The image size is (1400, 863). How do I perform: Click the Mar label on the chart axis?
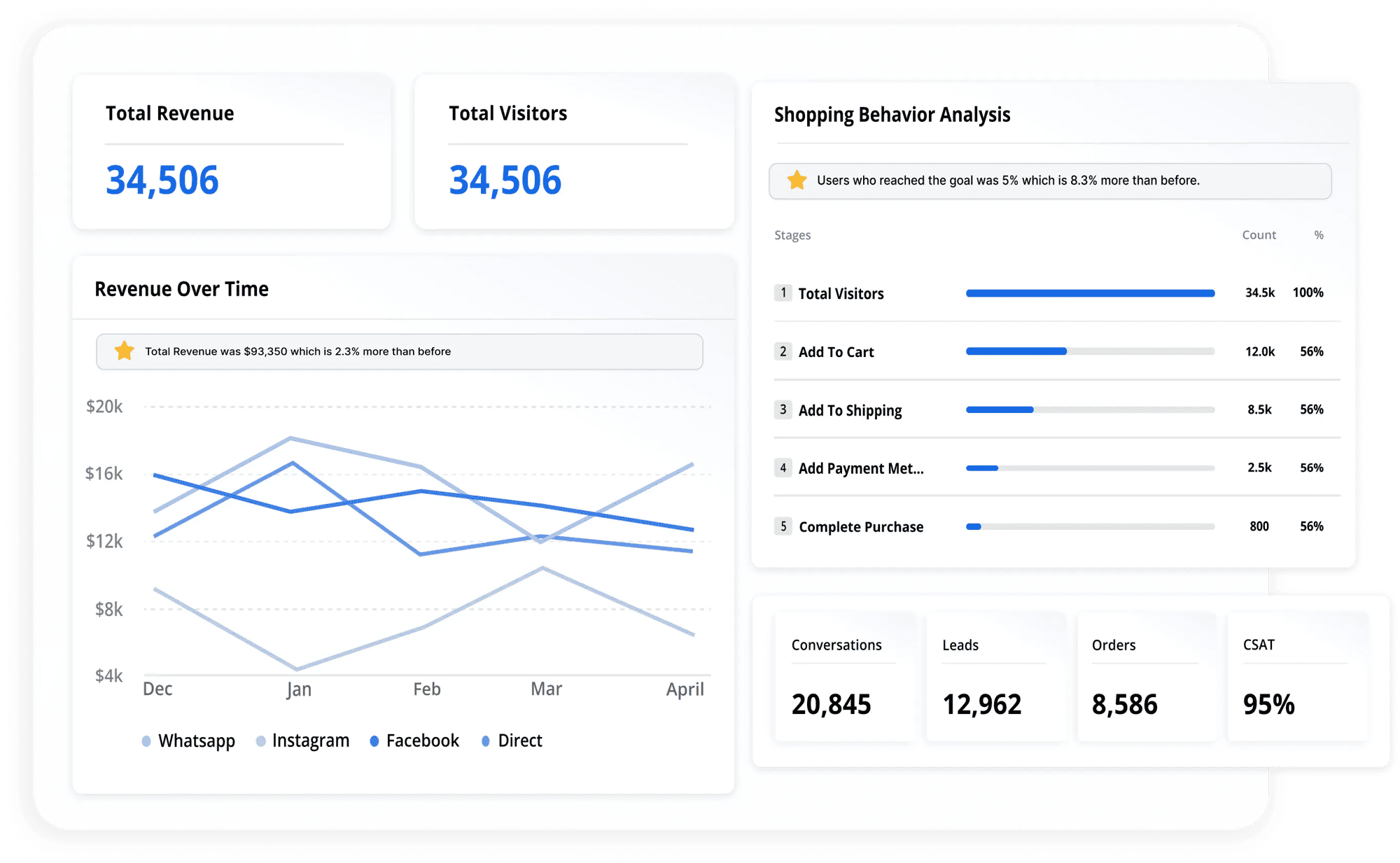point(545,689)
